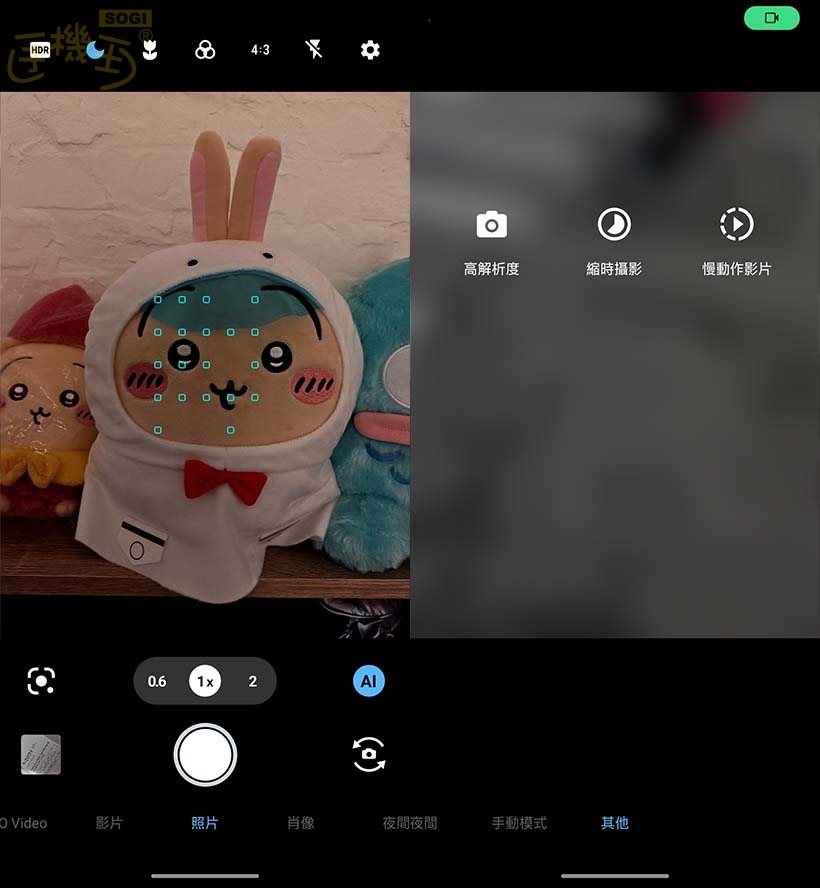Open the 夜間夜間 night tab
This screenshot has height=888, width=820.
[x=409, y=823]
